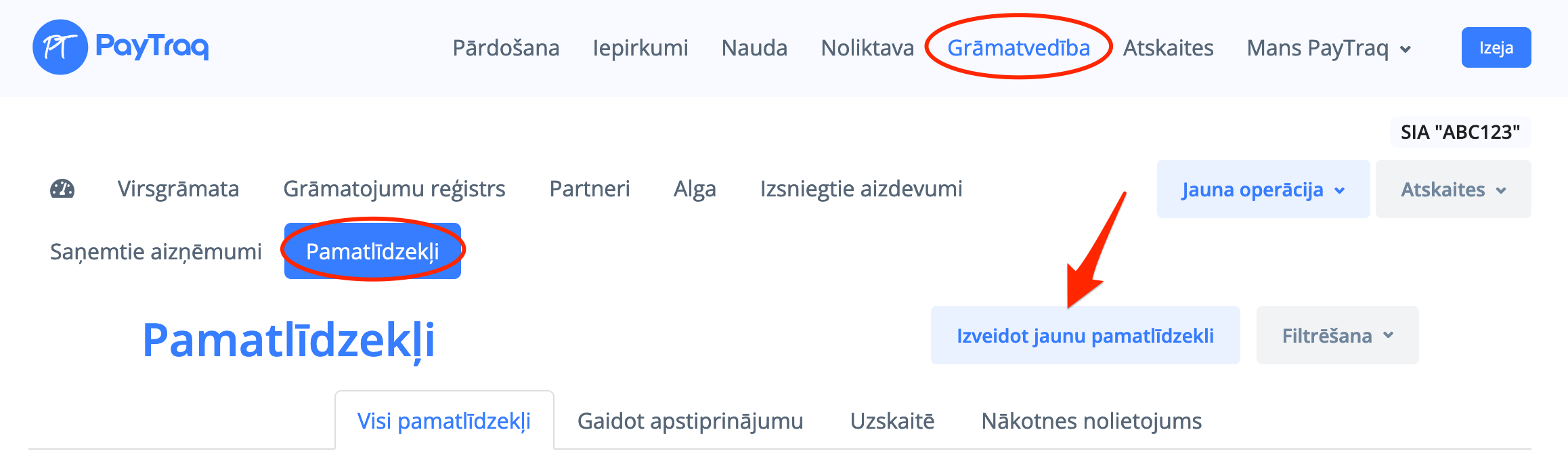1568x470 pixels.
Task: Click the SIA "ABC123" company label
Action: coord(1460,132)
